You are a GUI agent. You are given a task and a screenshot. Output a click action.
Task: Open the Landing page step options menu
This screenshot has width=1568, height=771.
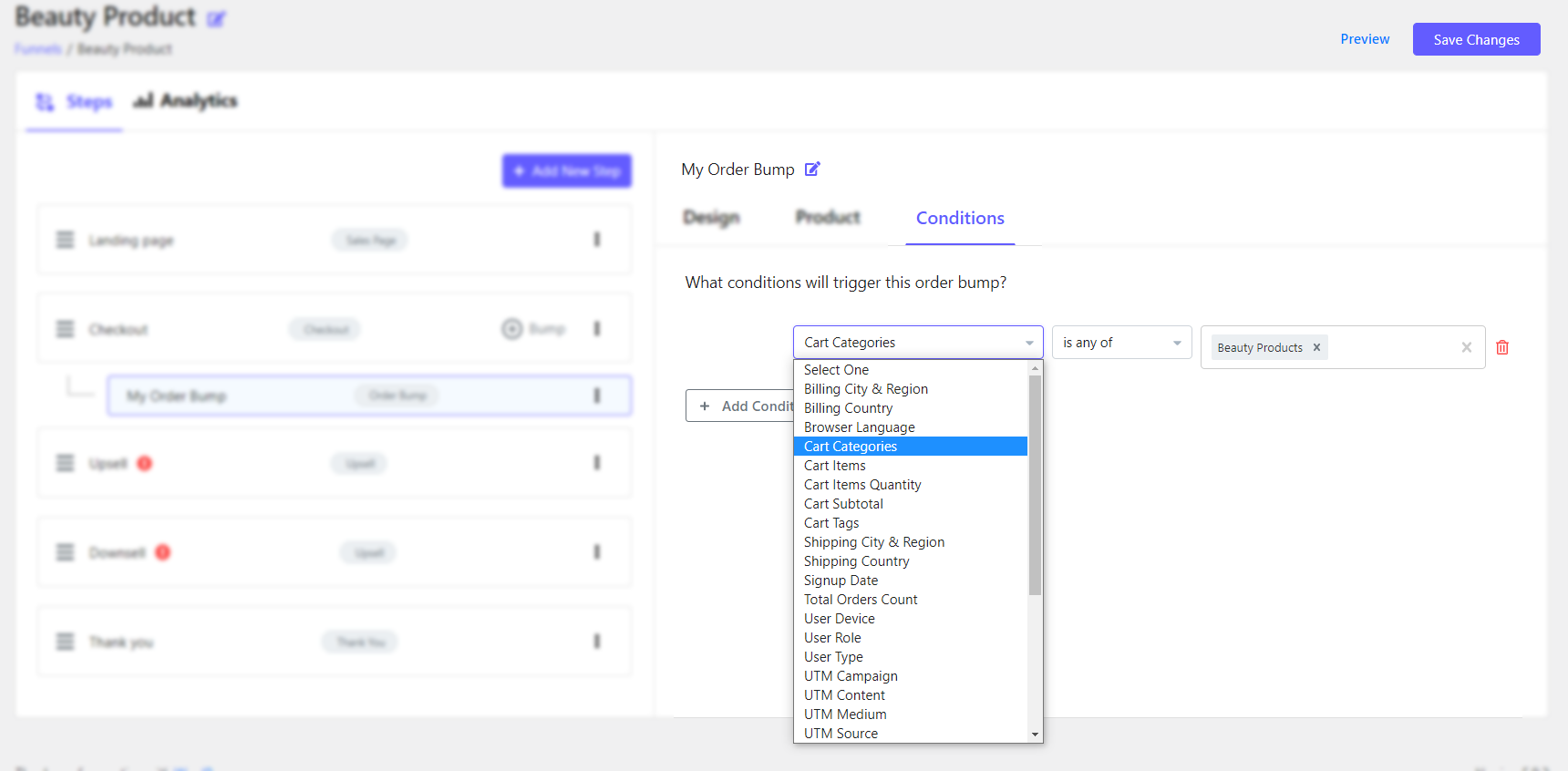[x=597, y=240]
